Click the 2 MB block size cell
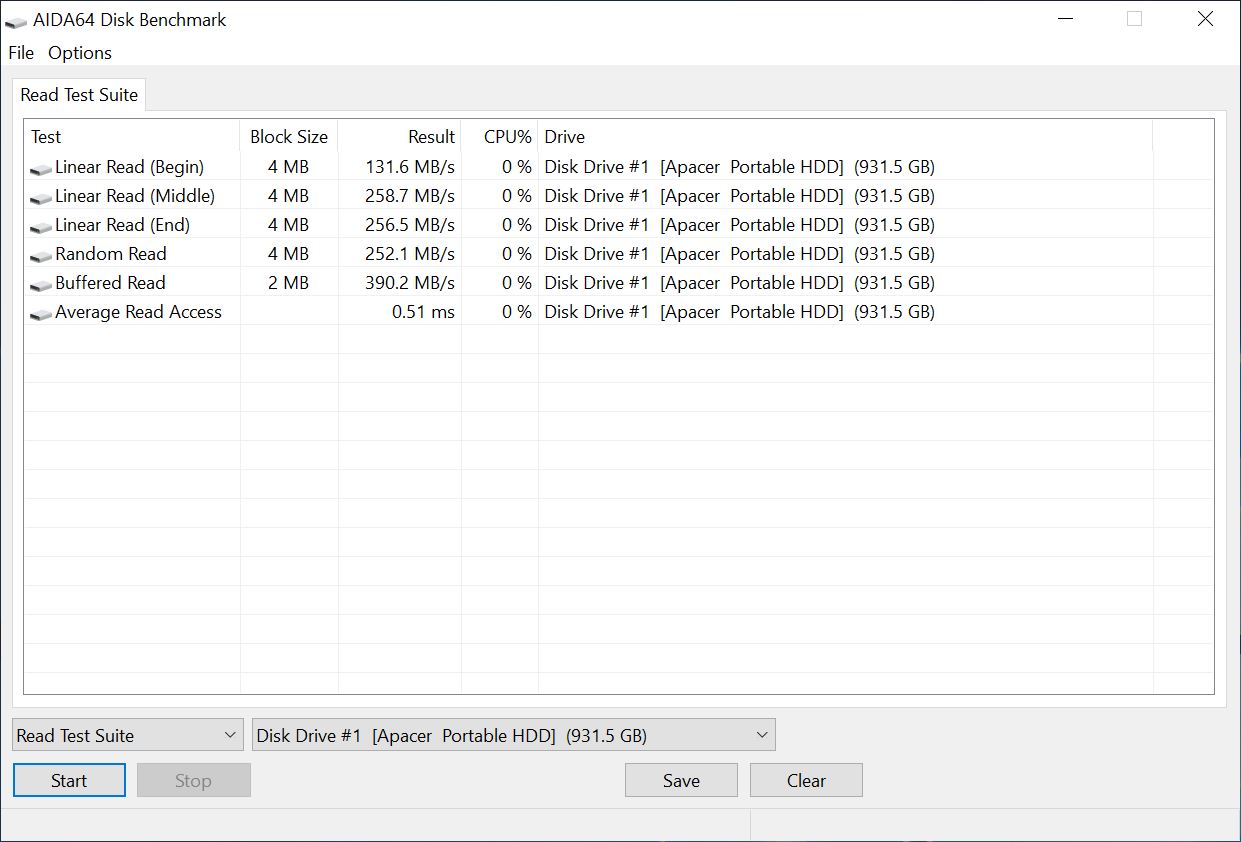Viewport: 1241px width, 842px height. tap(289, 283)
